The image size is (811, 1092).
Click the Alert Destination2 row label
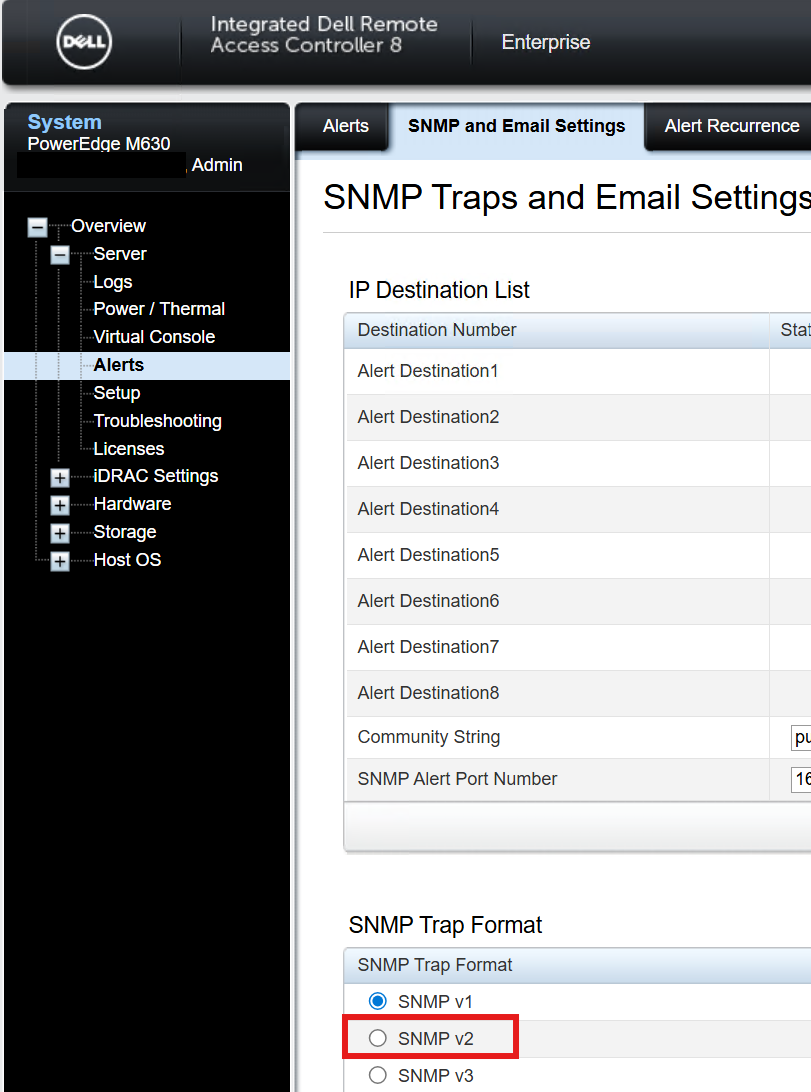(x=428, y=417)
